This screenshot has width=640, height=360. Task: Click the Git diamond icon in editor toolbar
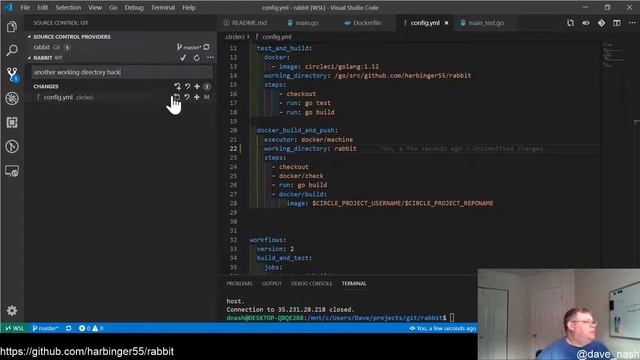point(601,23)
